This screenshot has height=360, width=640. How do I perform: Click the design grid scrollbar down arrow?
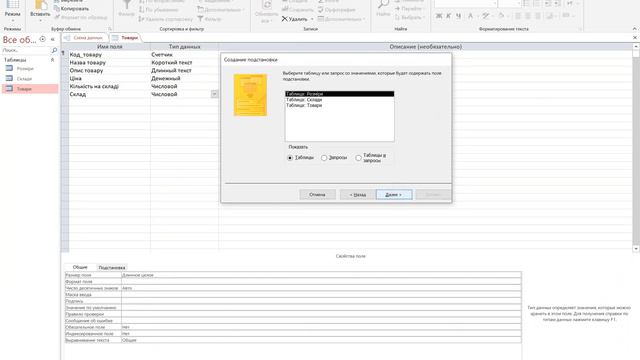pos(636,249)
